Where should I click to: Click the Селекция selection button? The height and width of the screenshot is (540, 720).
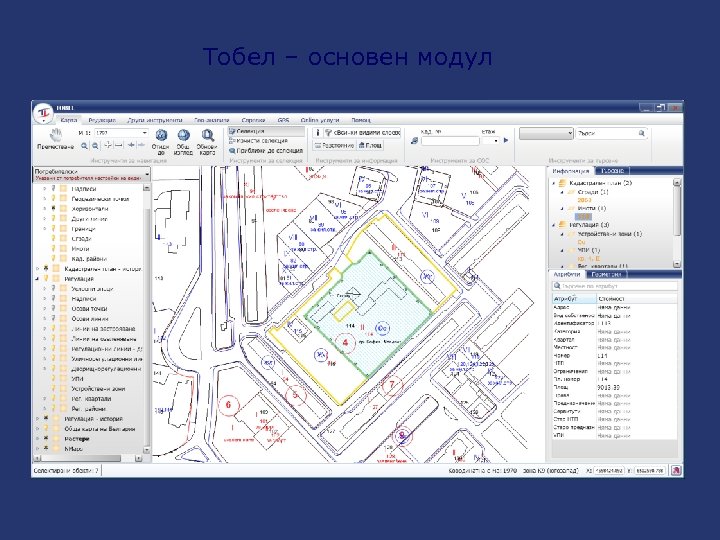[x=266, y=131]
